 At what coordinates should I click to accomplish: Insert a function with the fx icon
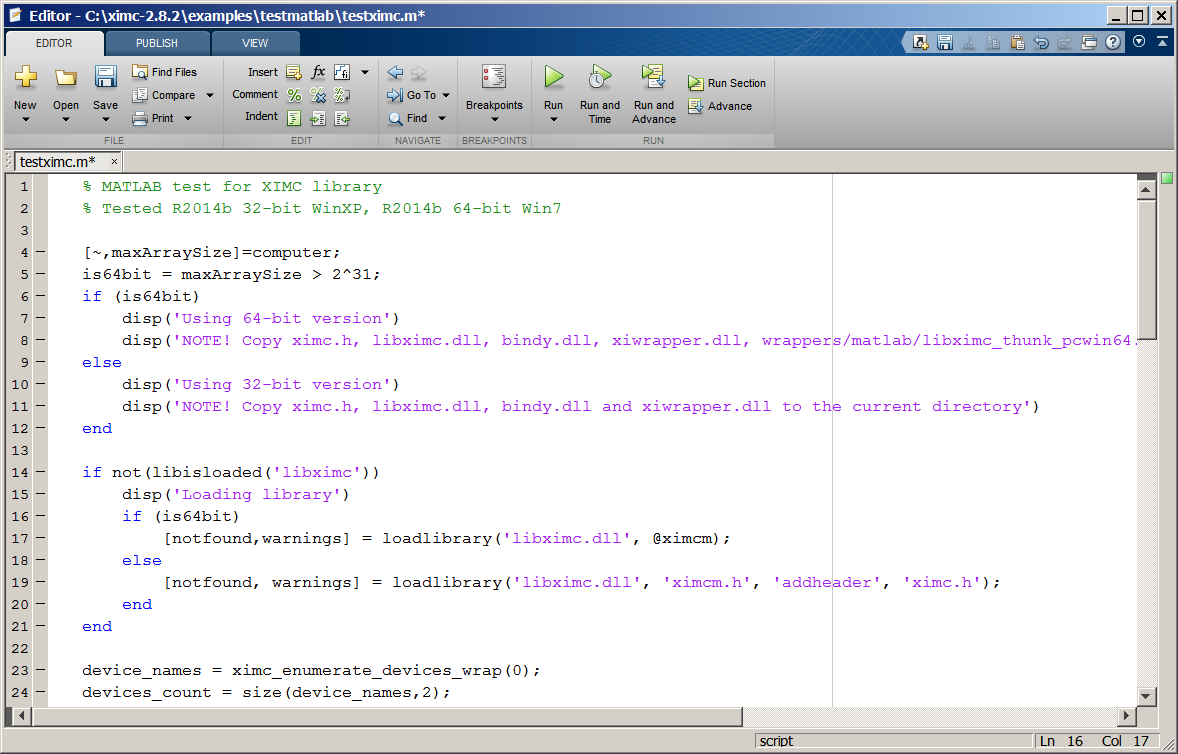(318, 71)
